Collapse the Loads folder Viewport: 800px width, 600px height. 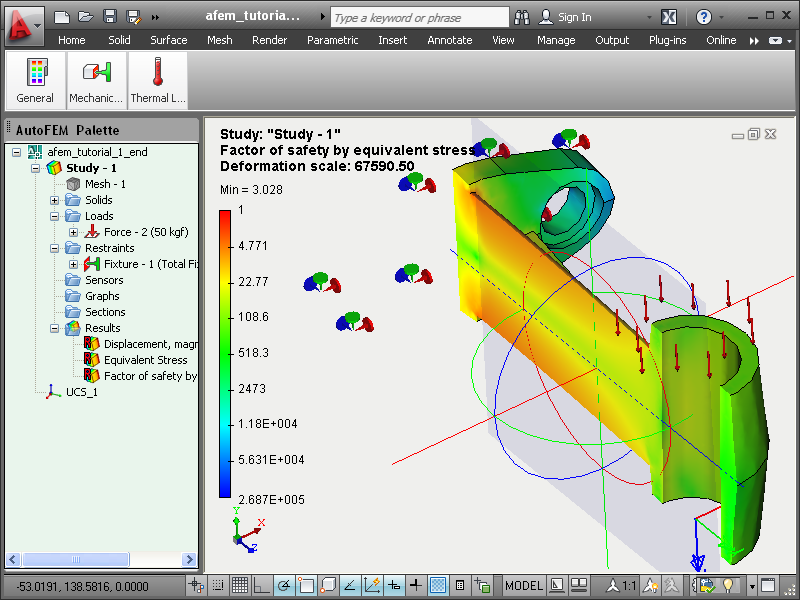(55, 216)
